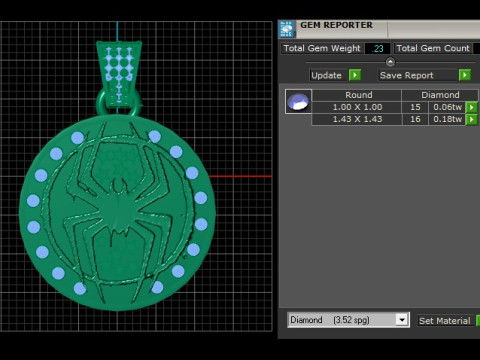Collapse panel using the round up-arrow toggle

click(390, 62)
